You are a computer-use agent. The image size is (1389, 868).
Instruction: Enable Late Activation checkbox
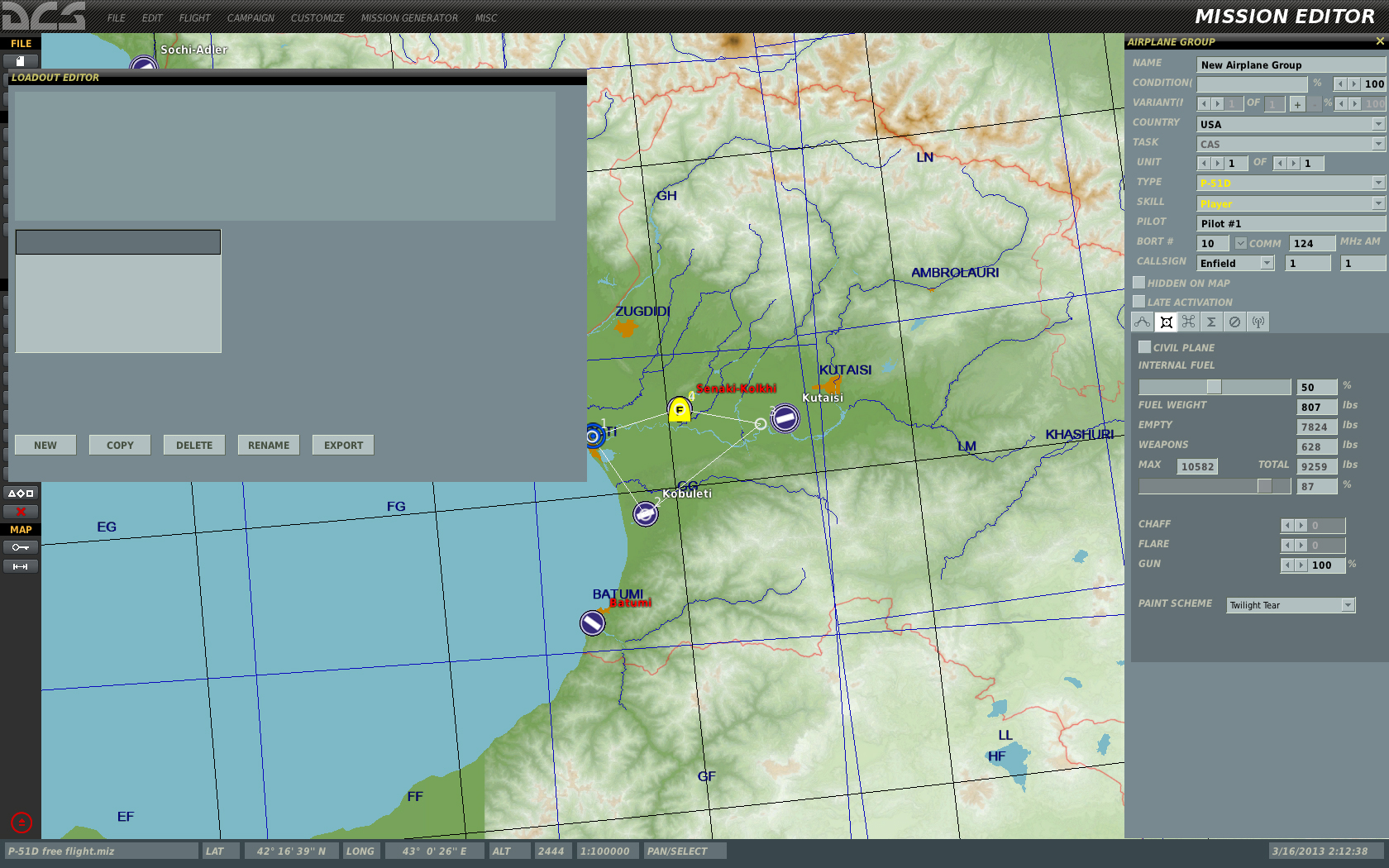pos(1139,302)
